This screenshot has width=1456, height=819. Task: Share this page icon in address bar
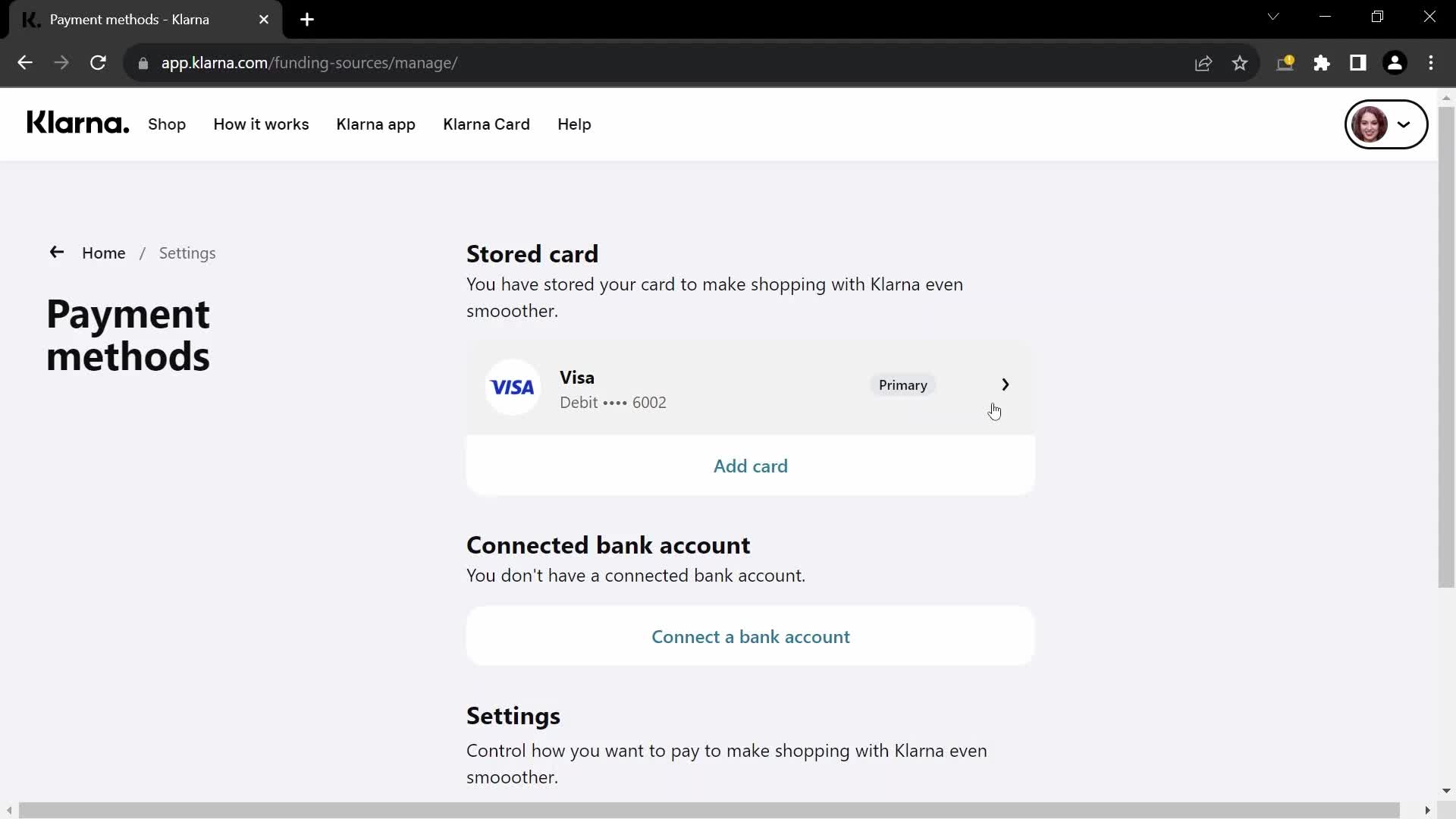tap(1203, 63)
